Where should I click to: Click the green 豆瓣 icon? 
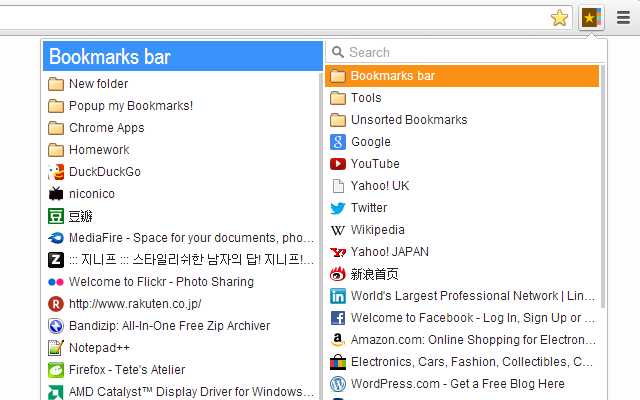point(56,216)
